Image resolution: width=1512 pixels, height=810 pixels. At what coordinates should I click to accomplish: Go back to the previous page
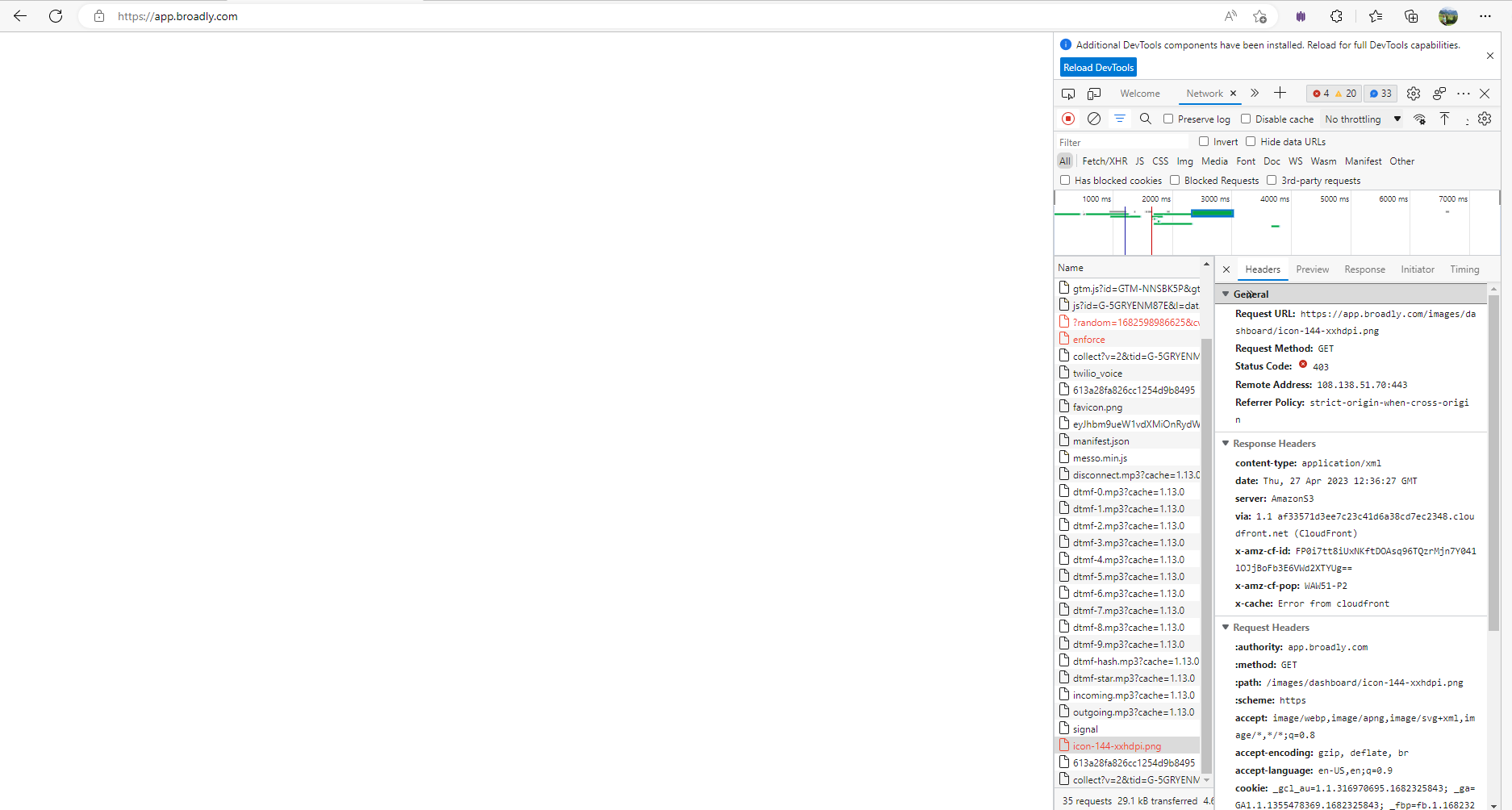[x=20, y=16]
